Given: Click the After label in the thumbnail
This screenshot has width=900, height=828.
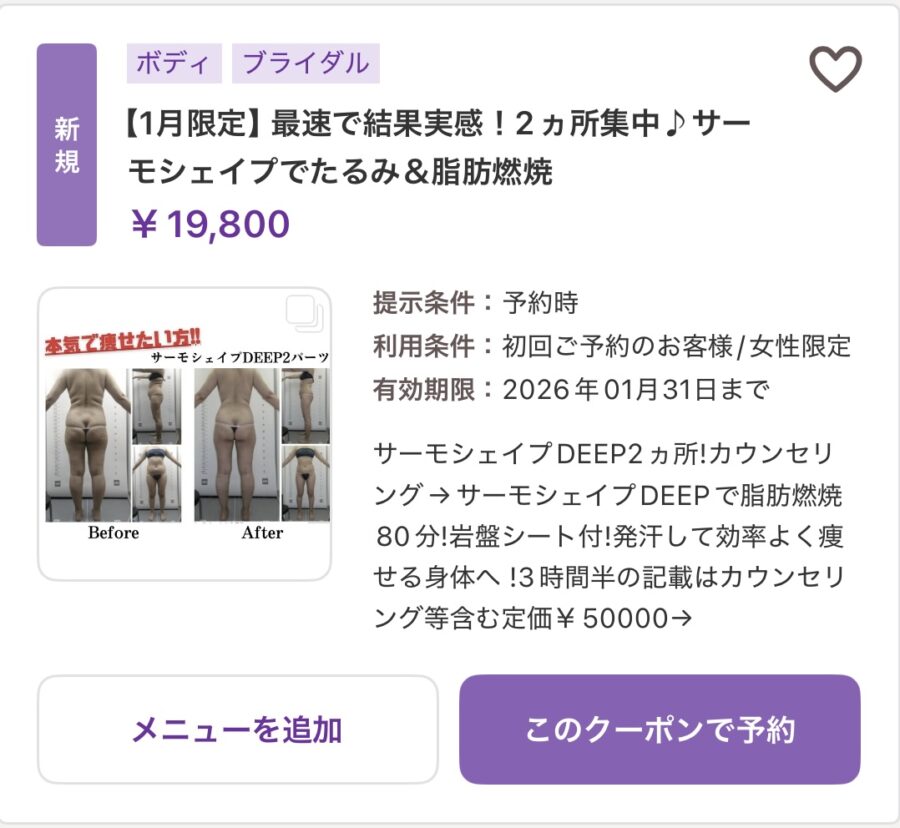Looking at the screenshot, I should tap(262, 532).
